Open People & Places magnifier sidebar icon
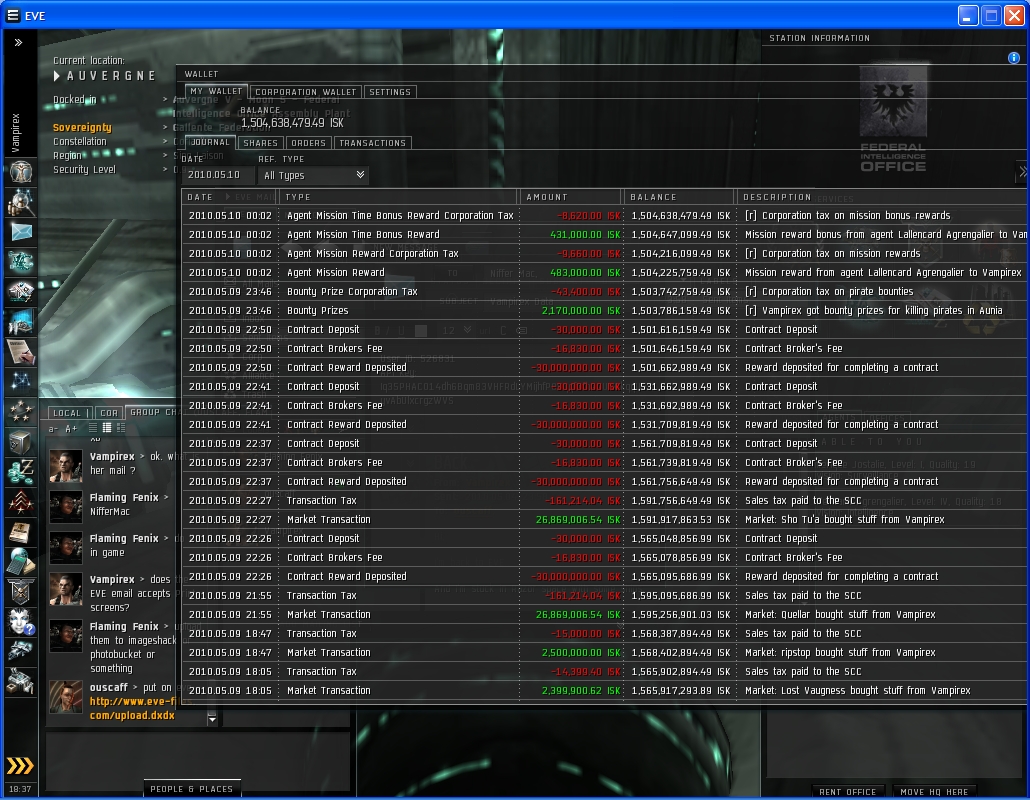The width and height of the screenshot is (1030, 800). [20, 202]
